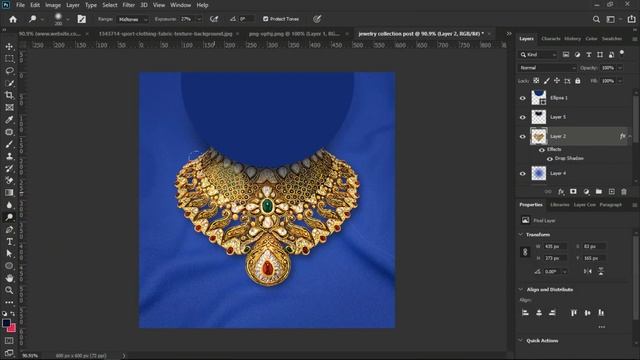This screenshot has height=360, width=640.
Task: Select the Rectangular Marquee tool
Action: pos(9,58)
